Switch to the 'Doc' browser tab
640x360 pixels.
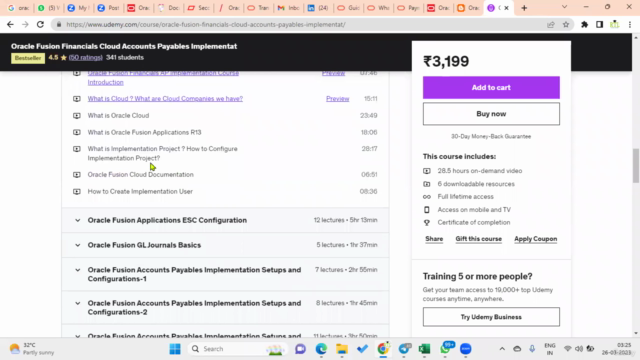pos(169,8)
